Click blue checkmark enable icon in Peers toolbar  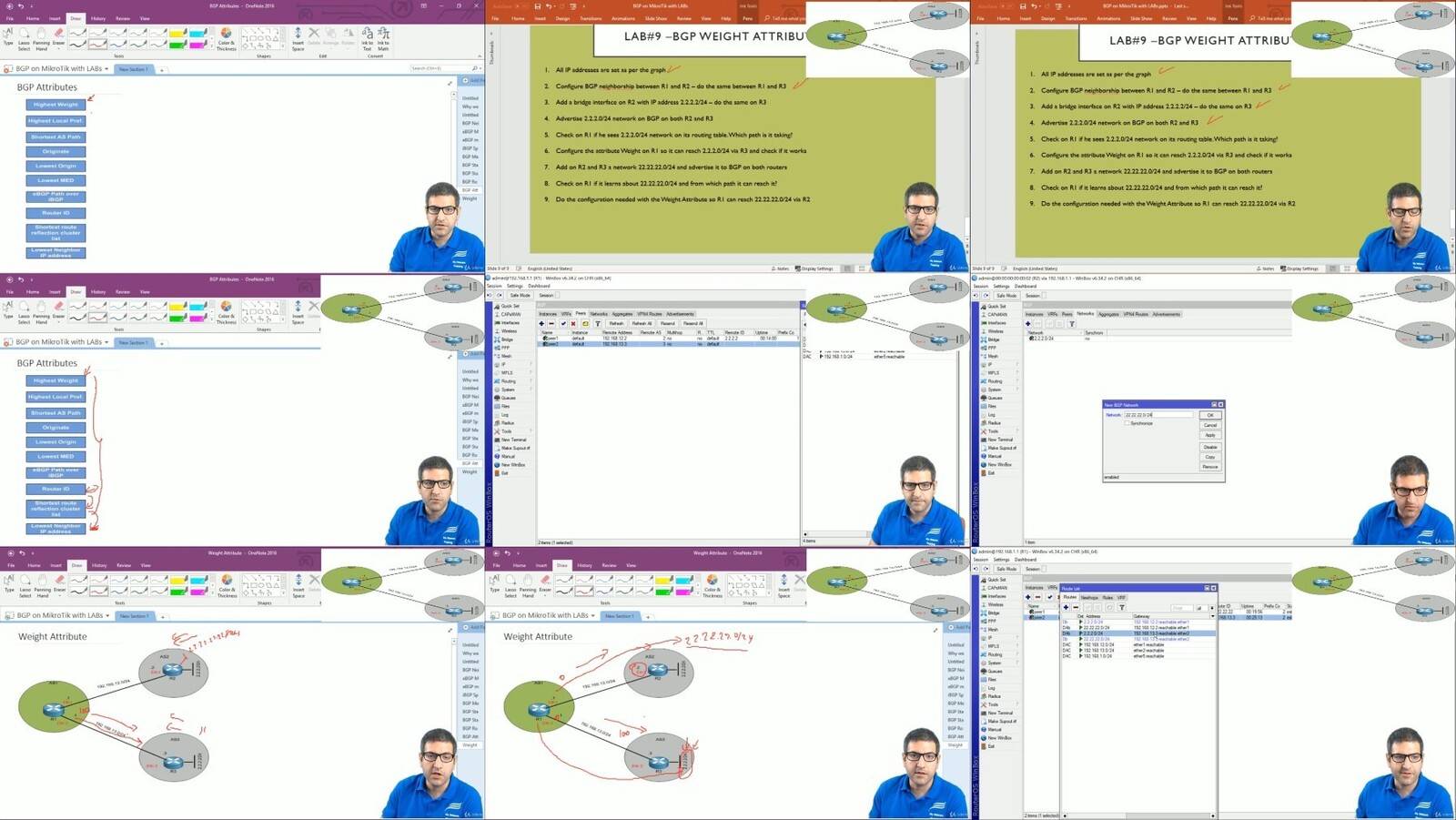tap(563, 323)
